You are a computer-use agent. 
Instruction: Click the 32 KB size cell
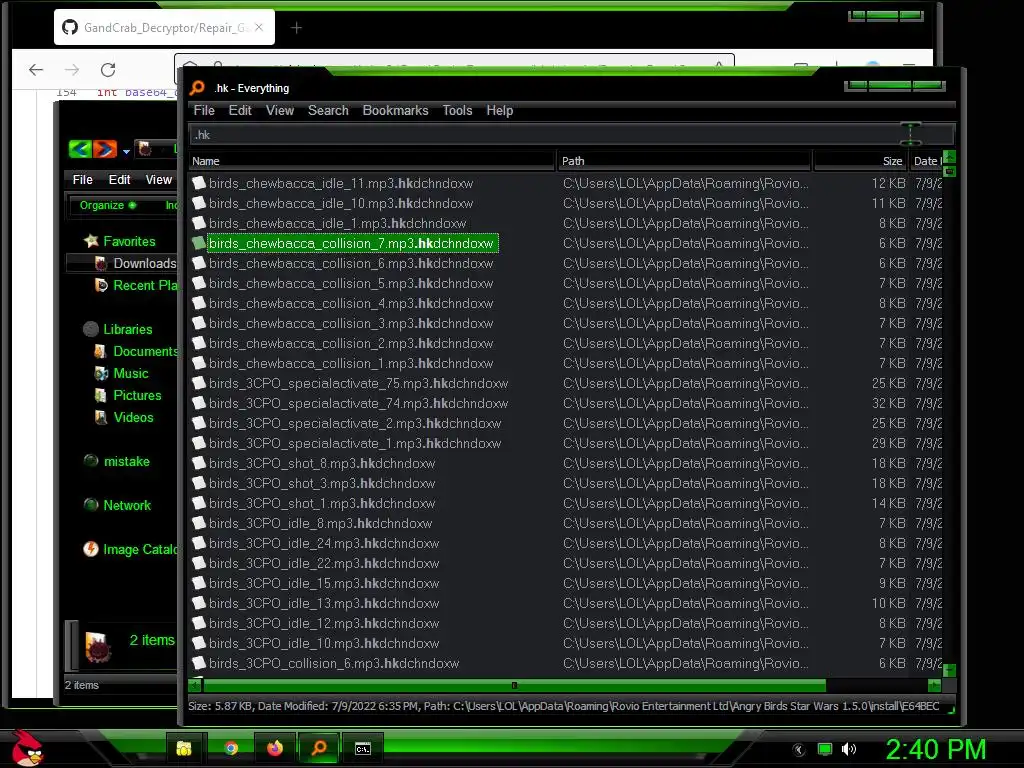[888, 404]
